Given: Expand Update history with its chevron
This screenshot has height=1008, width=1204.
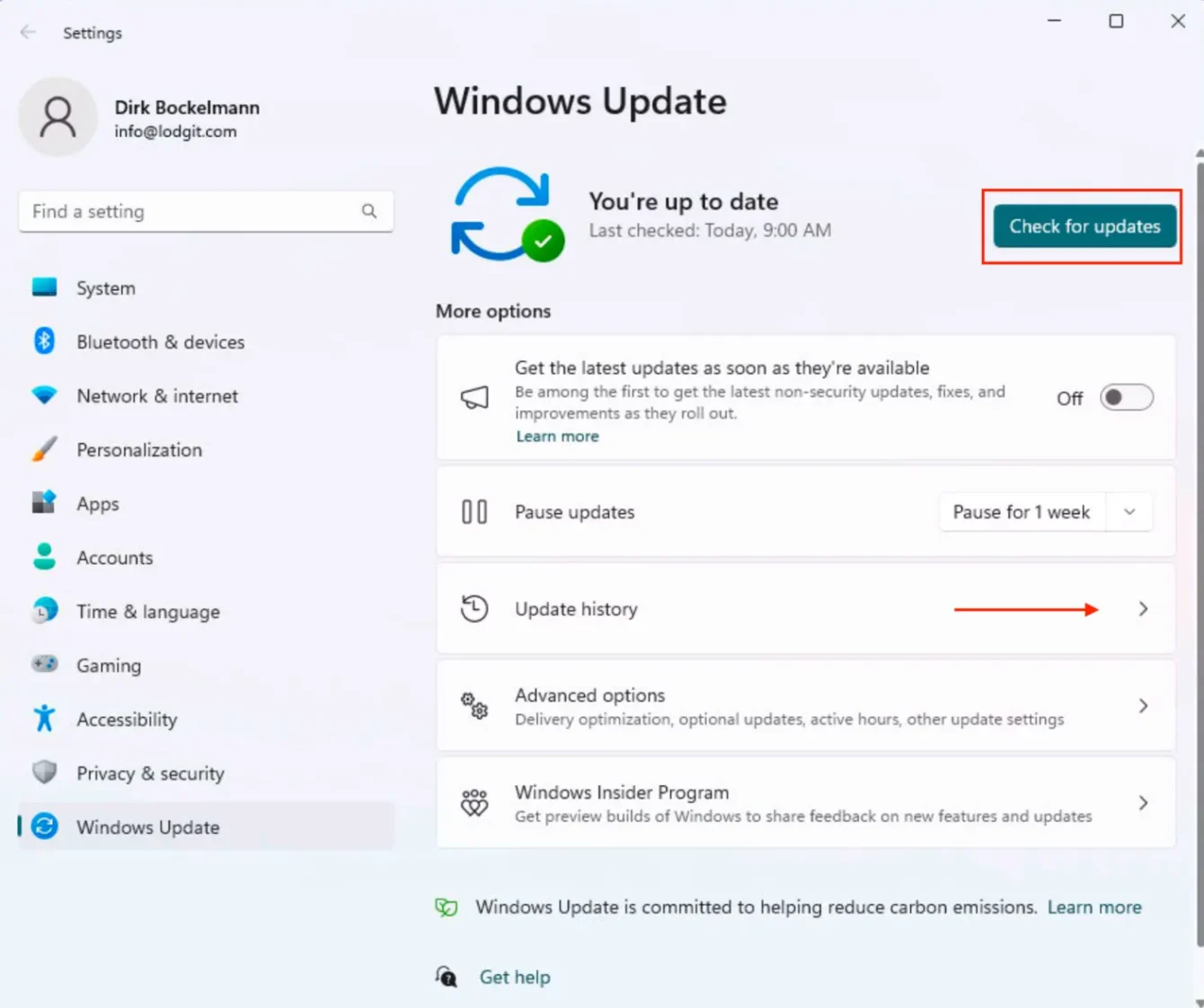Looking at the screenshot, I should (1143, 609).
